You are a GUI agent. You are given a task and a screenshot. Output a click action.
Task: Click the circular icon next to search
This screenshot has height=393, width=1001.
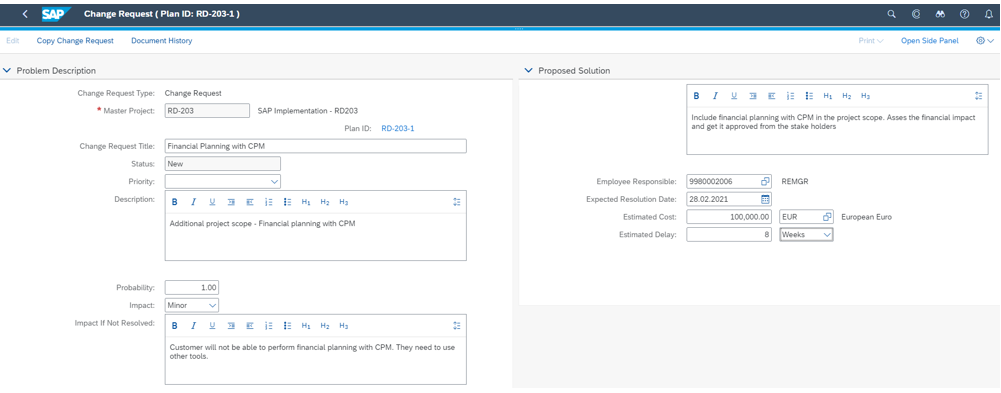click(x=916, y=13)
